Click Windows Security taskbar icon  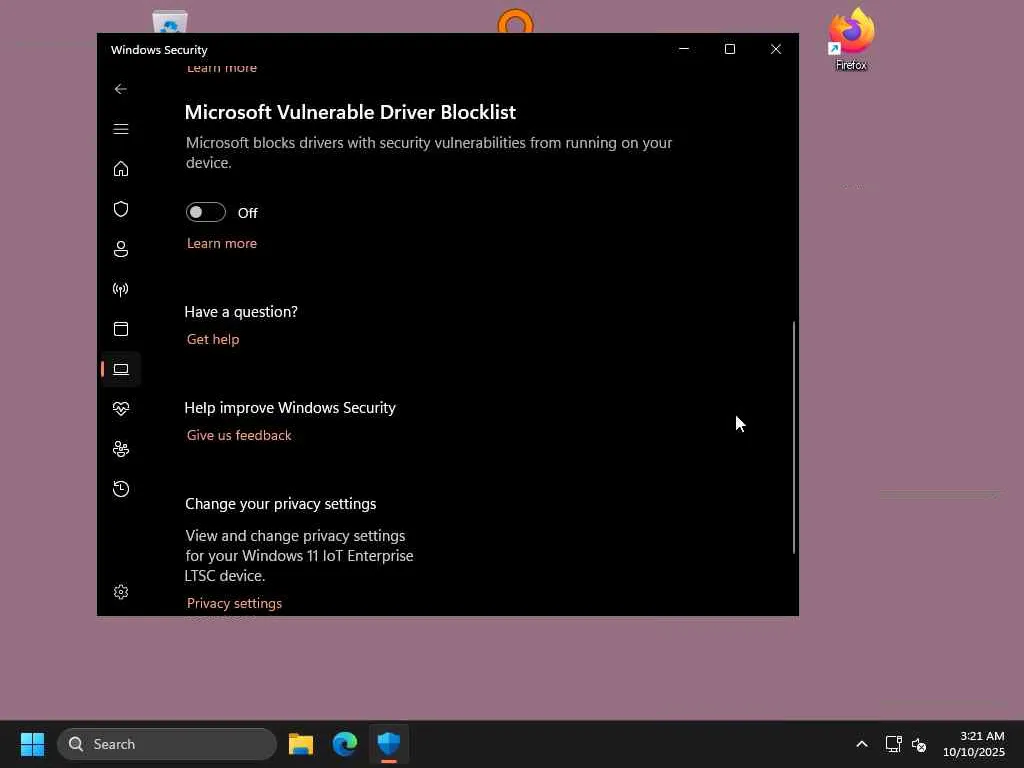389,744
